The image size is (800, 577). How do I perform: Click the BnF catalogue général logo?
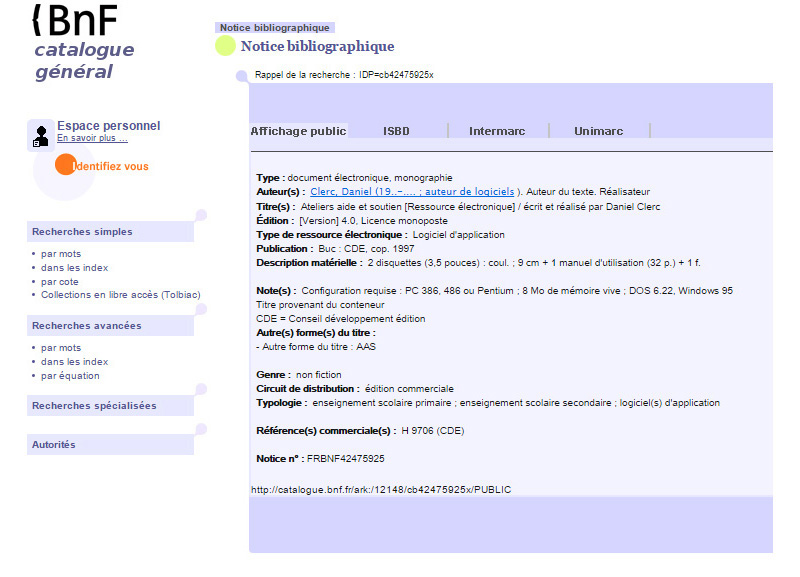click(84, 43)
